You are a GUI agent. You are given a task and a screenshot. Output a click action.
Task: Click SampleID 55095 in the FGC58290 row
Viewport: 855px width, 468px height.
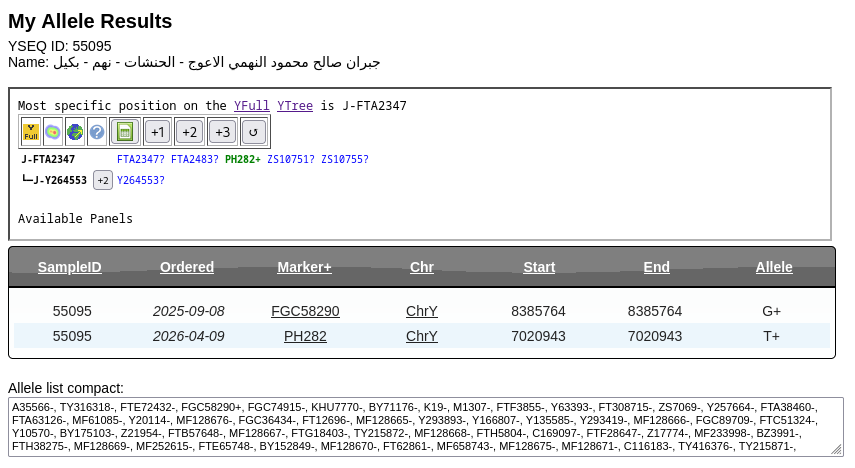(x=72, y=311)
